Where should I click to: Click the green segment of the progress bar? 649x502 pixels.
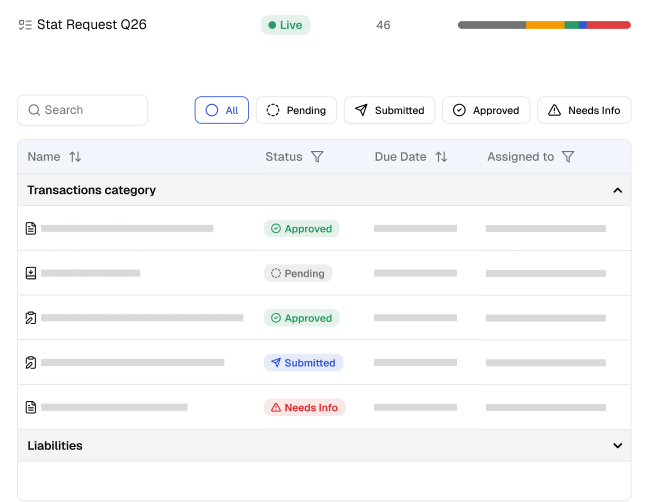572,25
